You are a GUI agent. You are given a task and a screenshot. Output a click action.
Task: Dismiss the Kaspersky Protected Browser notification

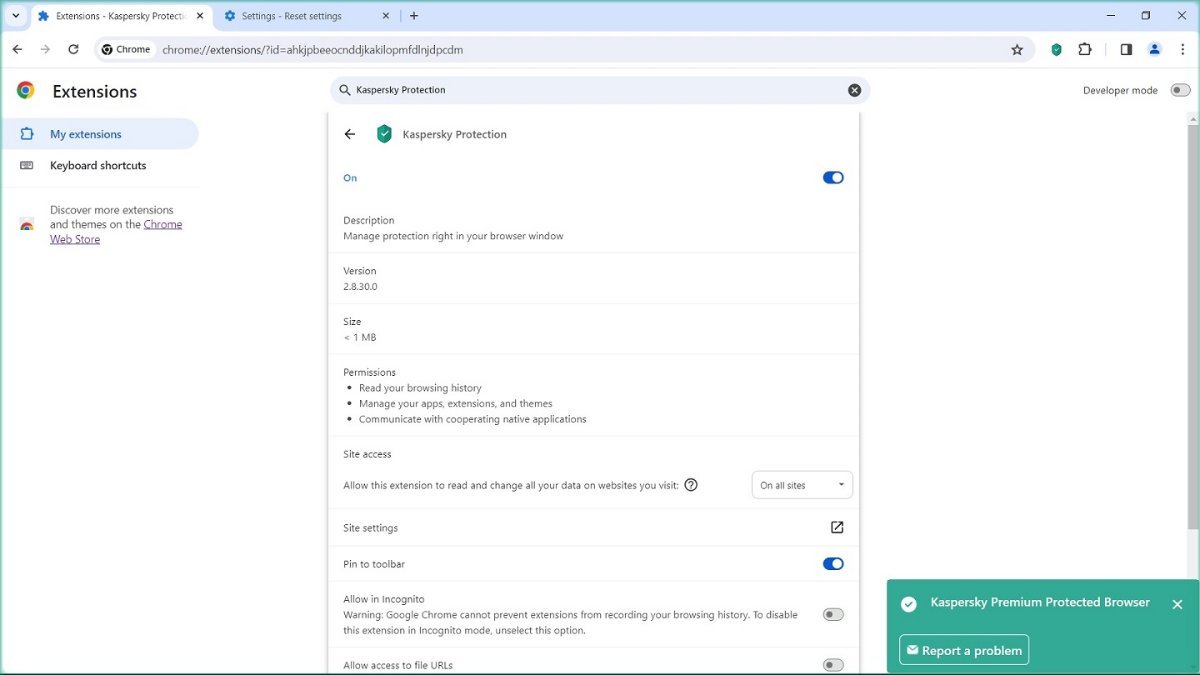click(x=1177, y=604)
